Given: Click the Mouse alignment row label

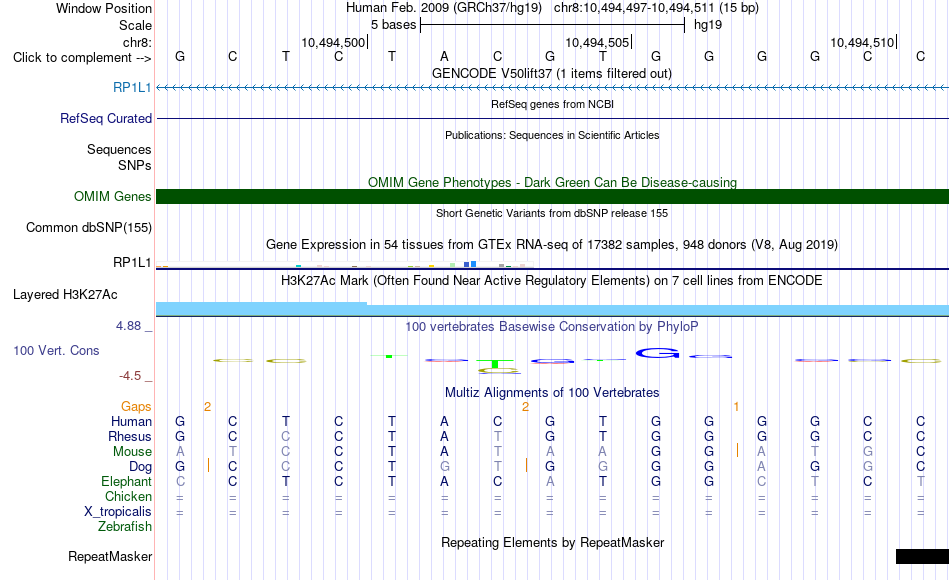Looking at the screenshot, I should pos(132,452).
